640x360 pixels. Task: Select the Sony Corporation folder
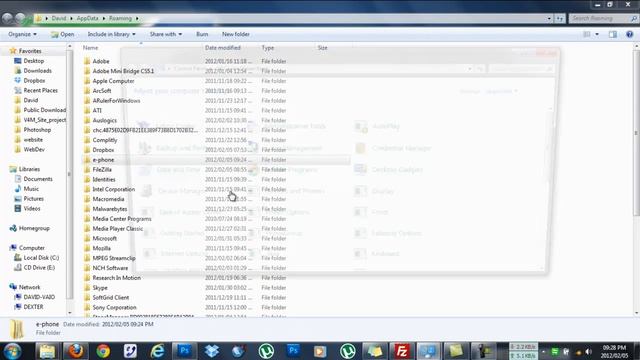click(x=114, y=307)
